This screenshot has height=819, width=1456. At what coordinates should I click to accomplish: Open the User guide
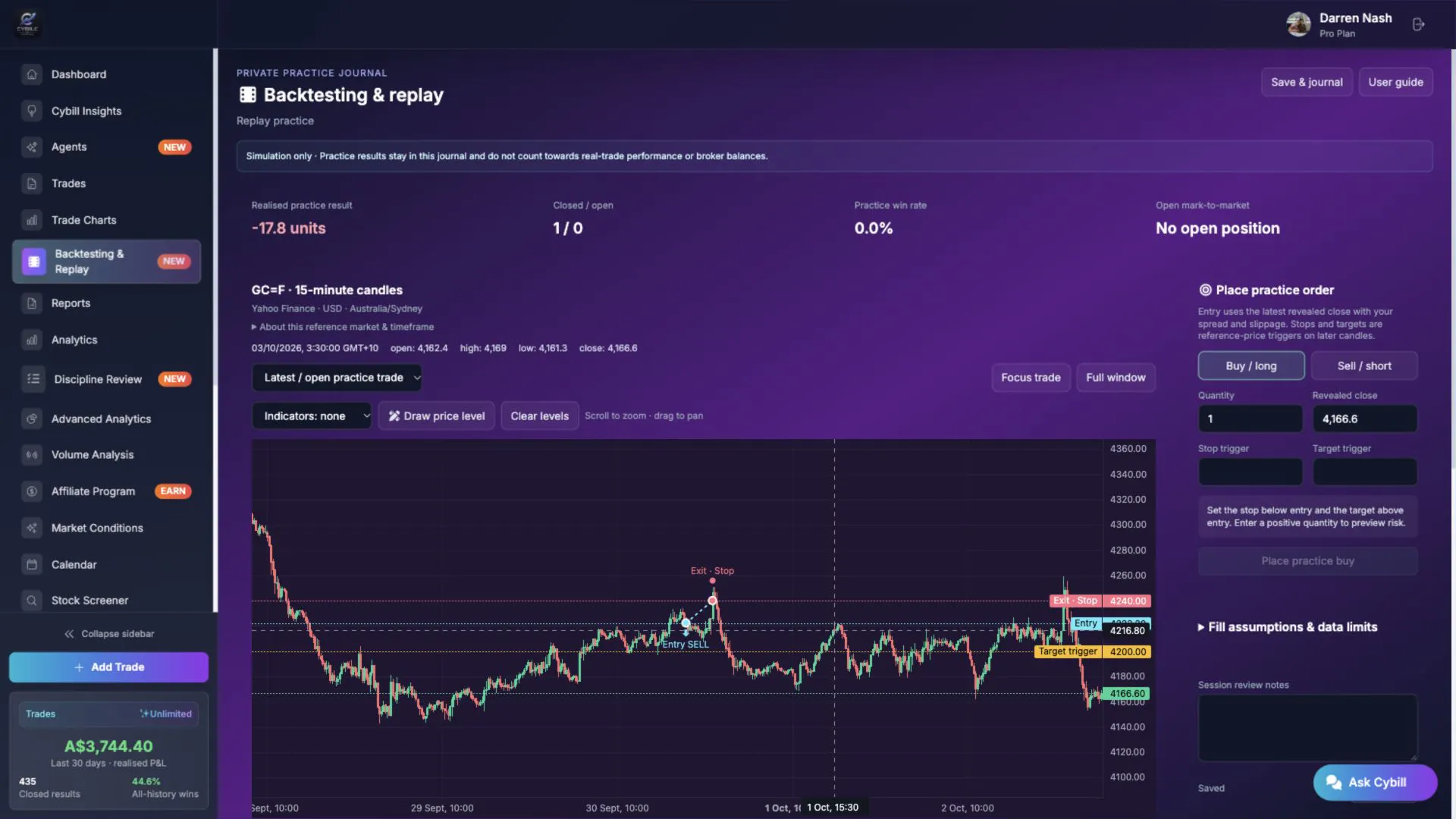pyautogui.click(x=1395, y=82)
